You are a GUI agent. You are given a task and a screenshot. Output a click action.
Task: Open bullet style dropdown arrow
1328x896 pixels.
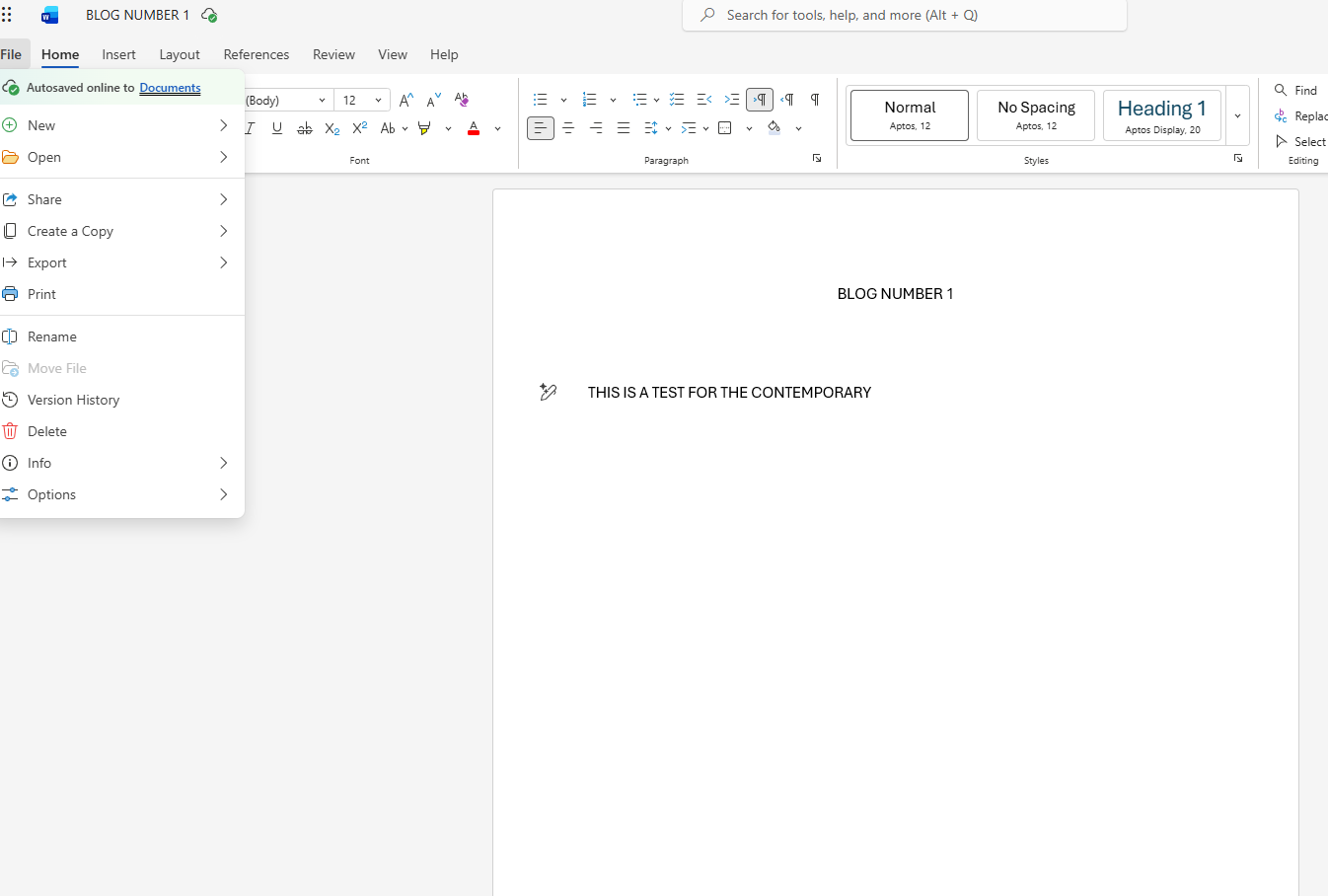(x=563, y=100)
